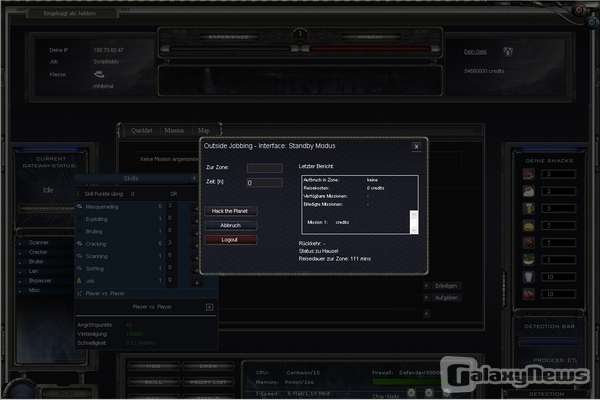This screenshot has width=600, height=400.
Task: Click the icon next to Dein Geld
Action: [x=508, y=51]
